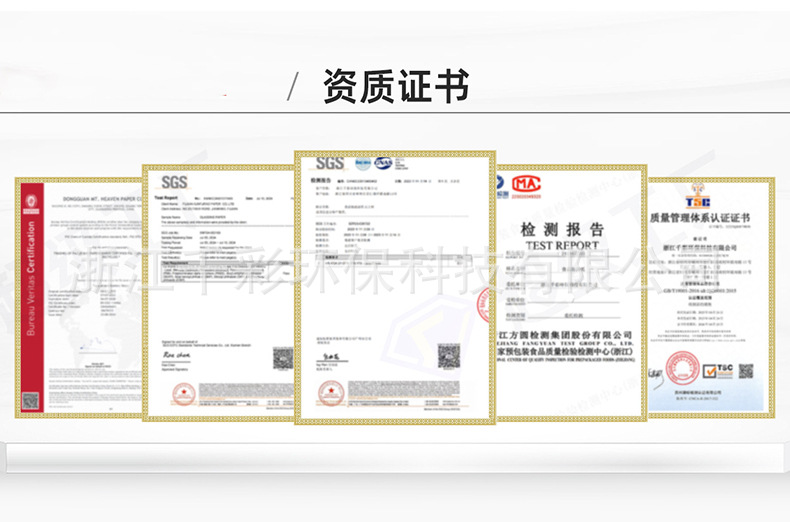Image resolution: width=790 pixels, height=522 pixels.
Task: Click the red CMA logo on the test report
Action: (526, 184)
